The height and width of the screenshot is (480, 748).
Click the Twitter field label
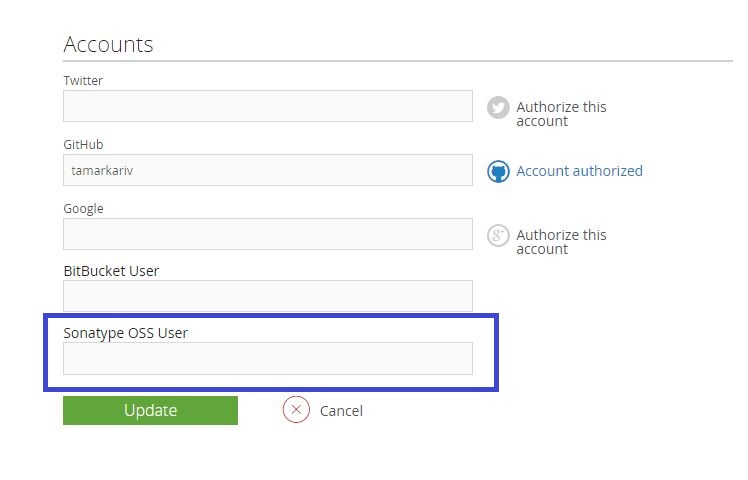pos(83,80)
